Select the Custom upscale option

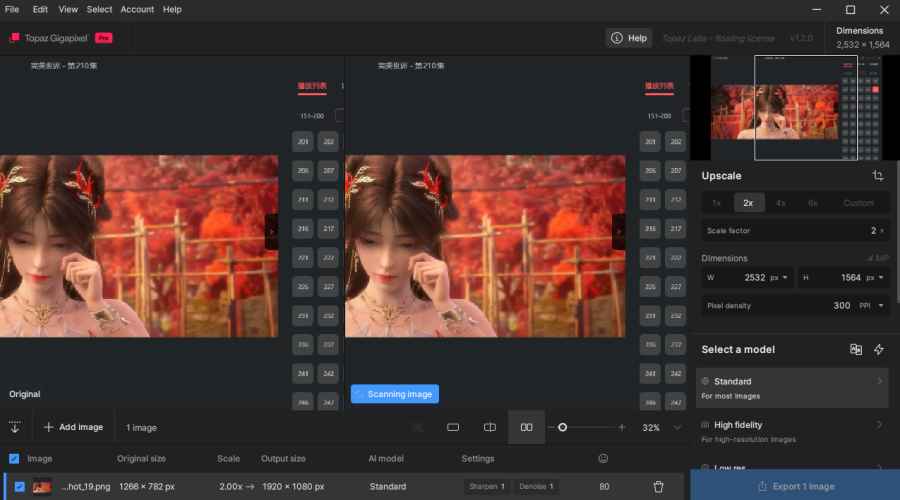click(x=858, y=203)
